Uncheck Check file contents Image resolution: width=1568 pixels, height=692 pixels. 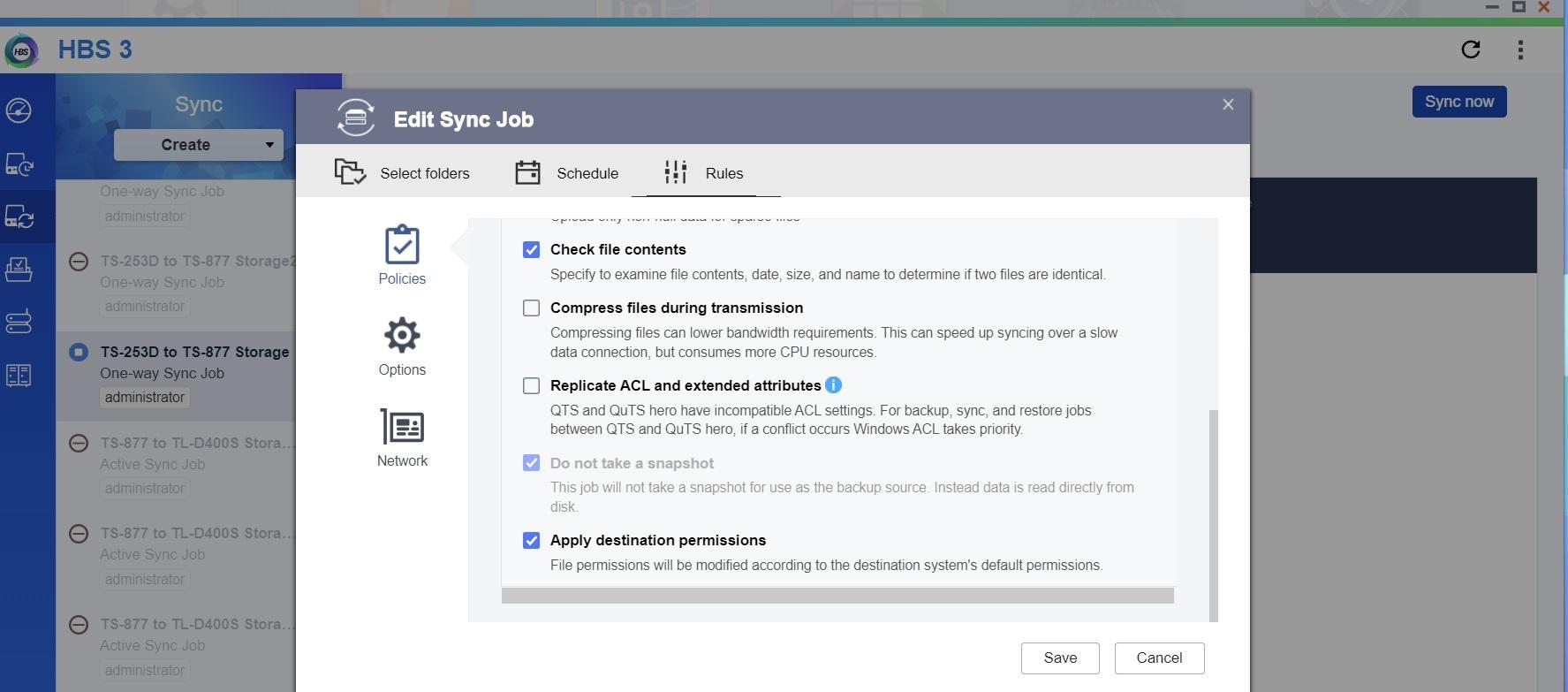[531, 250]
